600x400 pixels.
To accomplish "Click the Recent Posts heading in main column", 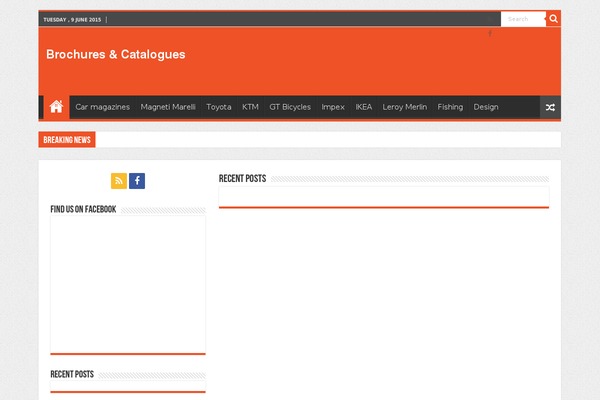I will 243,179.
